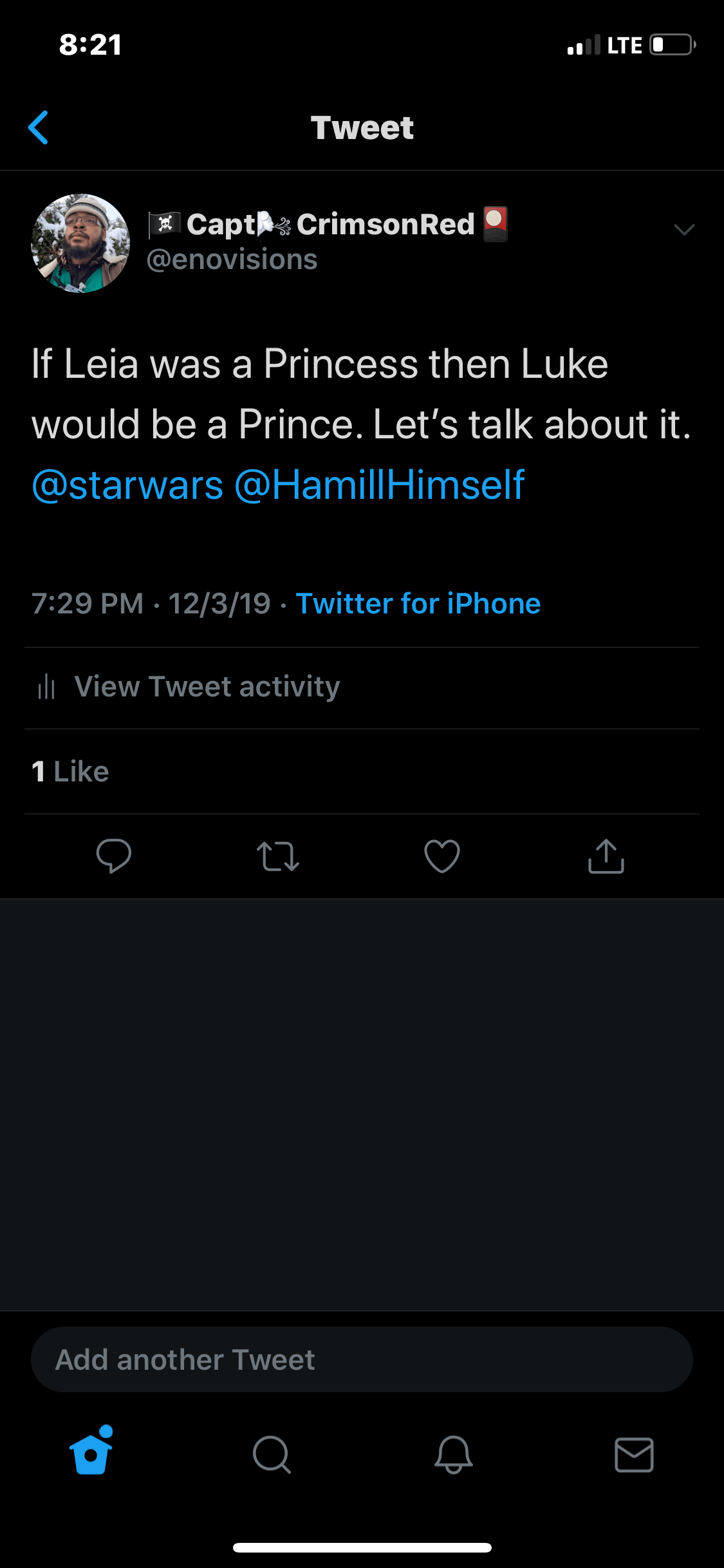Expand tweet options chevron menu
The height and width of the screenshot is (1568, 724).
[x=683, y=230]
